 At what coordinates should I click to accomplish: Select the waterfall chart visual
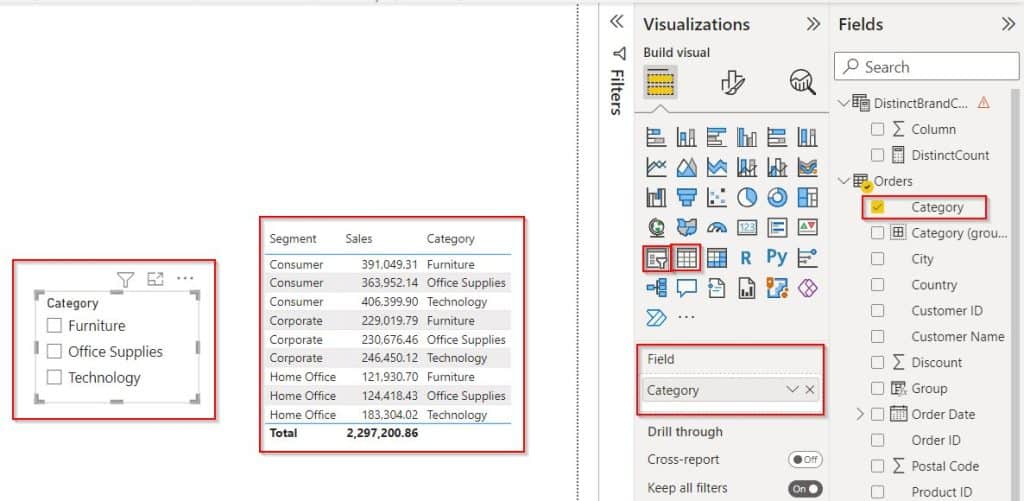[x=656, y=197]
